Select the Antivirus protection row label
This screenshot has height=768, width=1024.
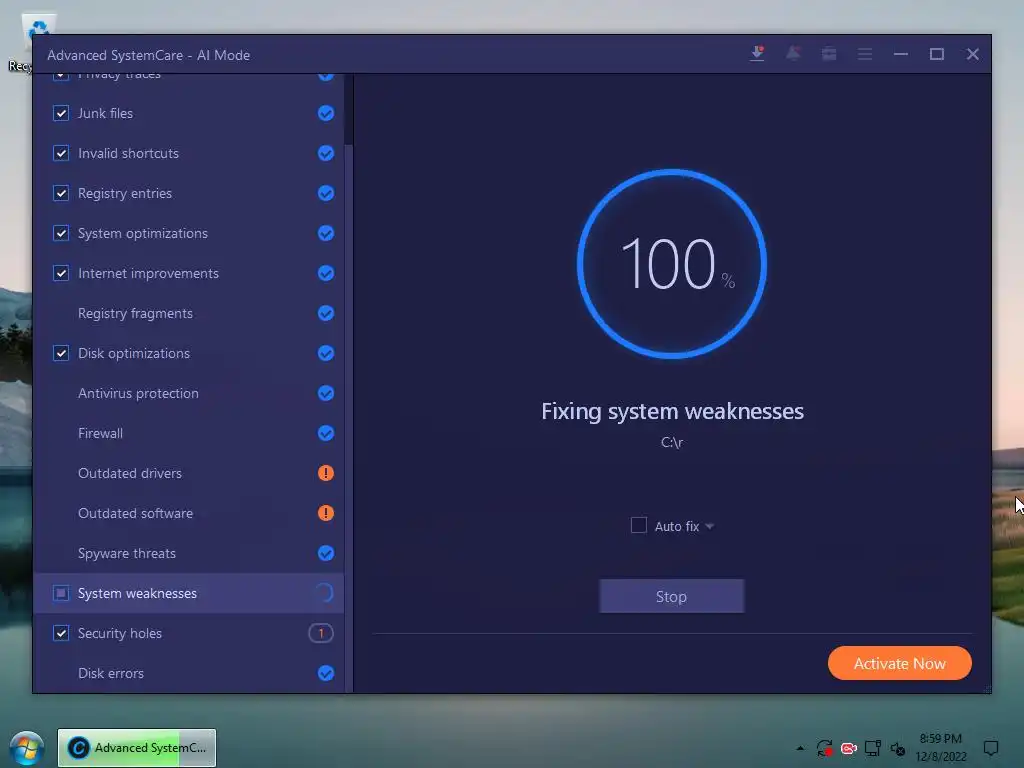tap(138, 393)
